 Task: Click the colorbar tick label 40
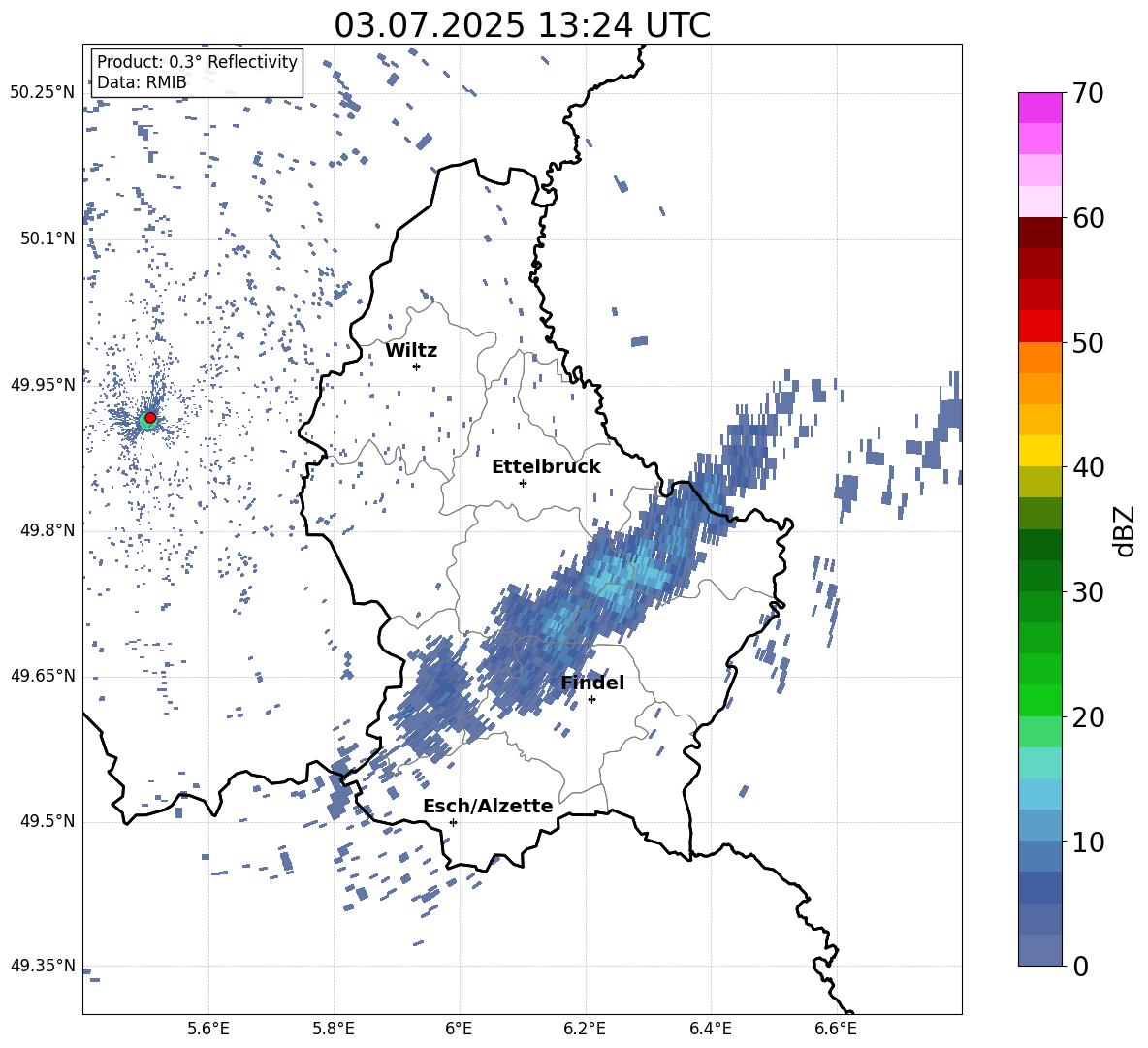1088,467
